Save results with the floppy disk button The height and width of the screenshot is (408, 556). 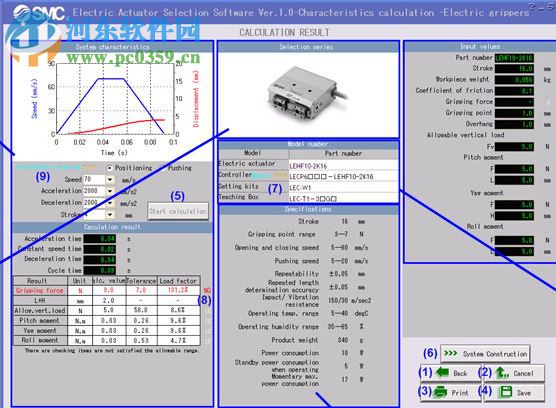(x=513, y=392)
